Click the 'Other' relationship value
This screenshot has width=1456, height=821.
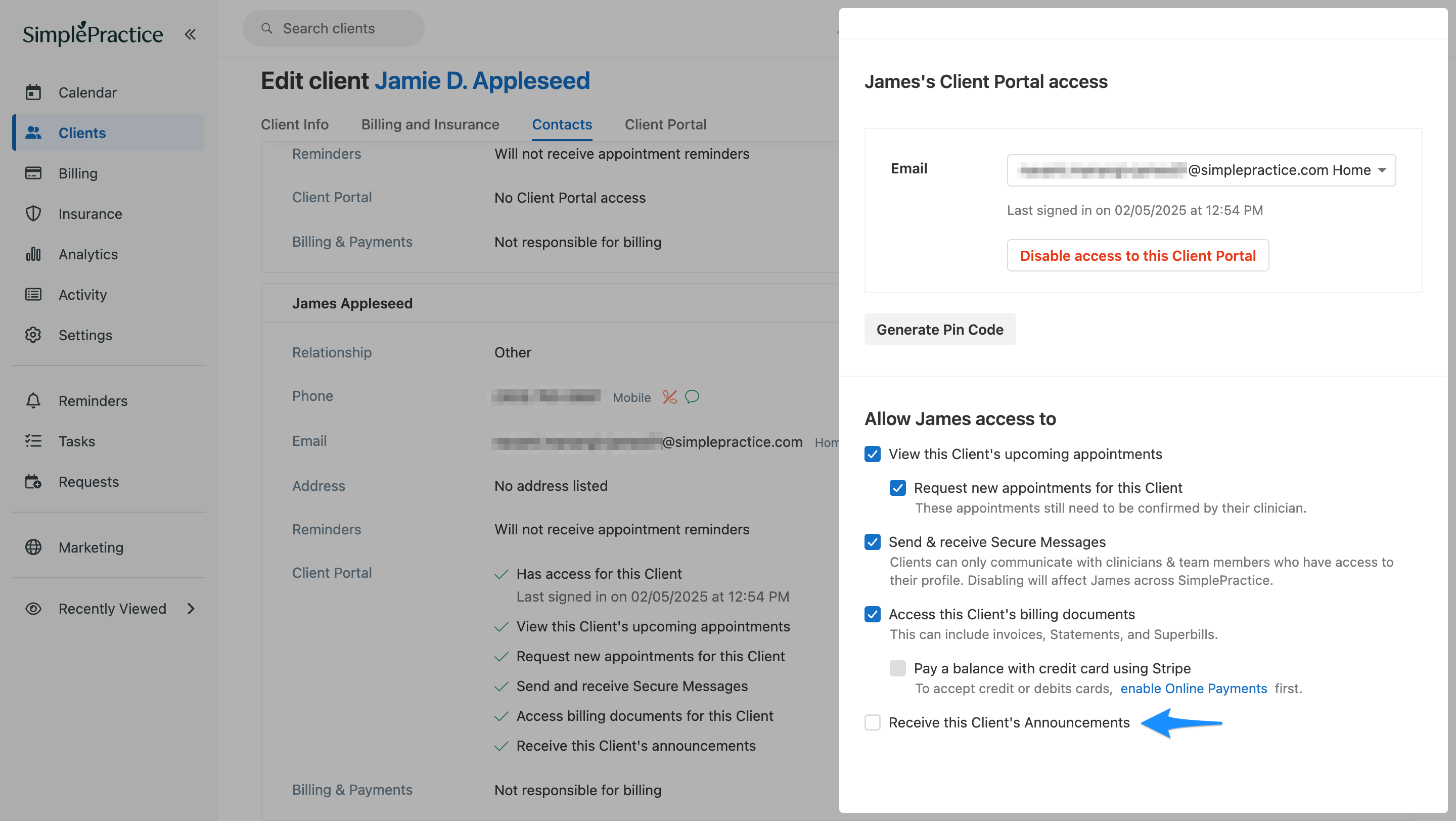(513, 352)
